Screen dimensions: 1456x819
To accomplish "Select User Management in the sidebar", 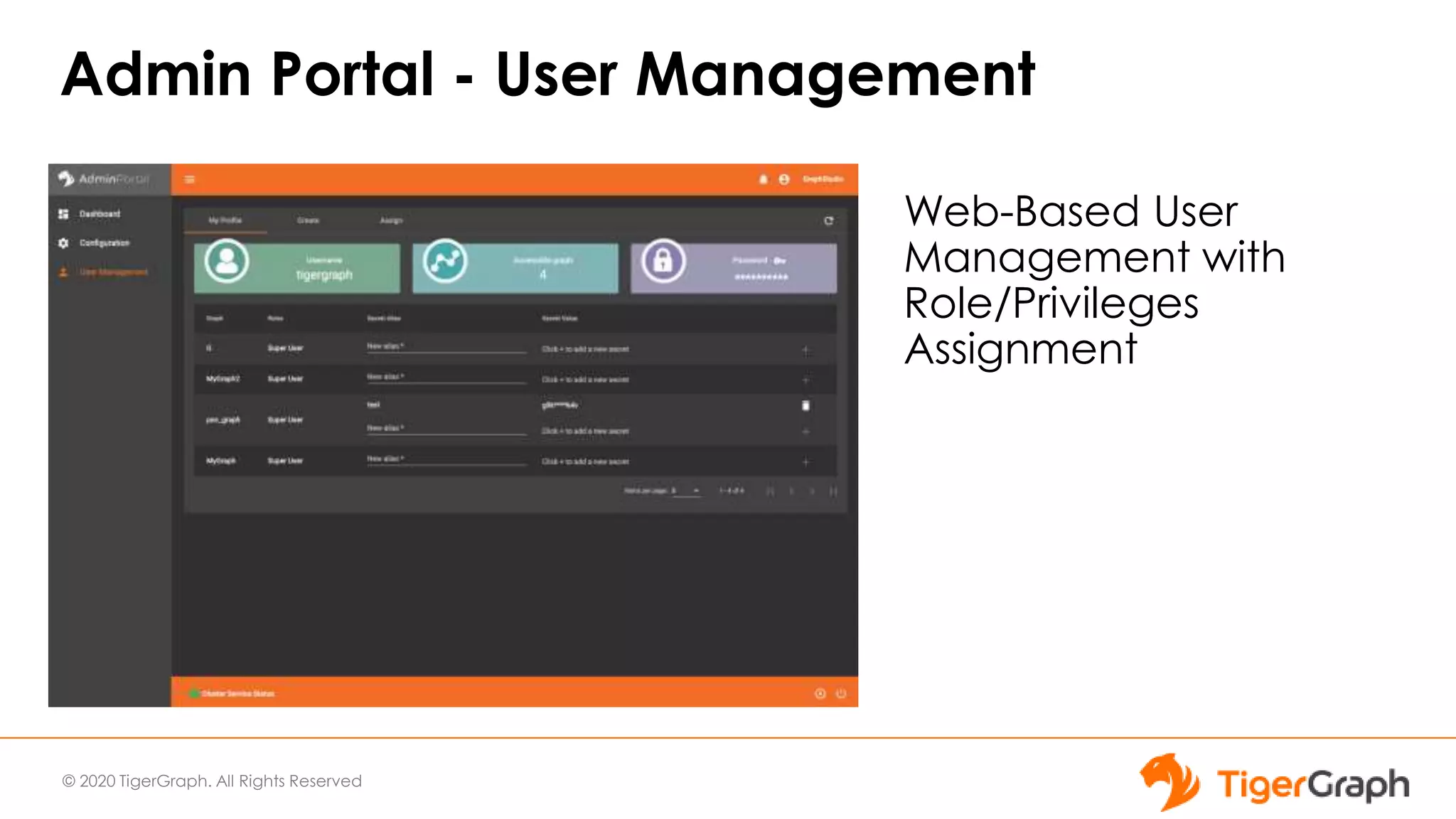I will point(114,272).
